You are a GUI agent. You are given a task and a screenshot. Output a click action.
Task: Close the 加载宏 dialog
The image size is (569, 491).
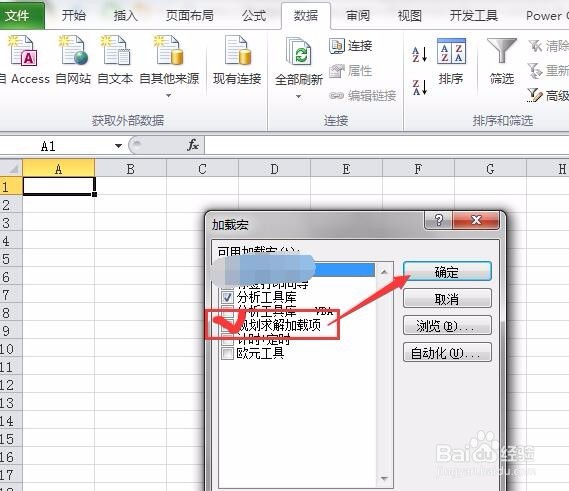pos(476,220)
